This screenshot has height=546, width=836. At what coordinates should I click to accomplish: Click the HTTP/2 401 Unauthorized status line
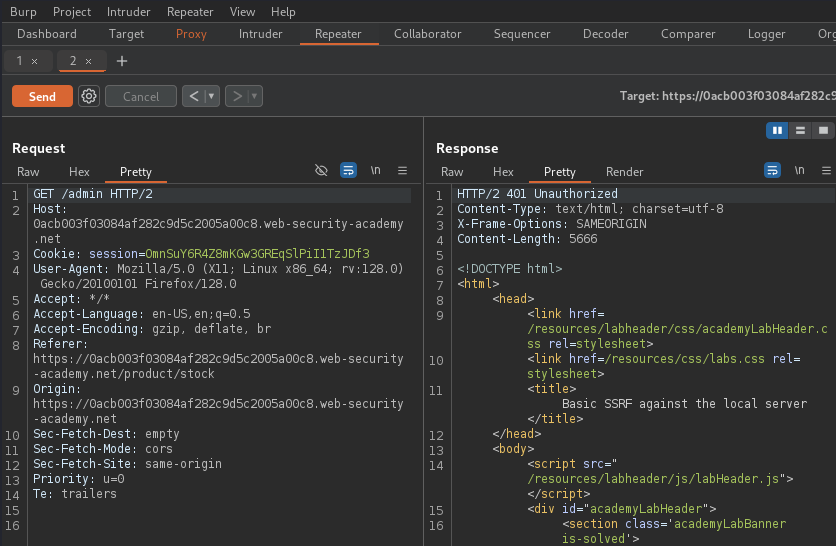click(537, 194)
